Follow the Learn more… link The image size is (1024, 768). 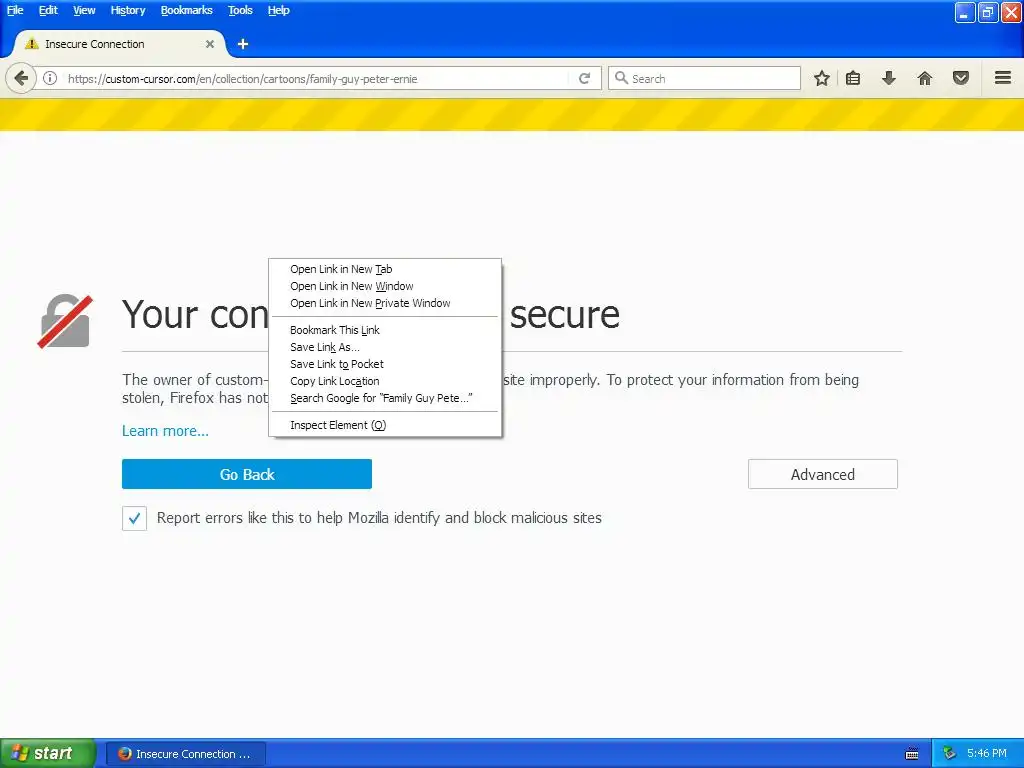[x=165, y=431]
